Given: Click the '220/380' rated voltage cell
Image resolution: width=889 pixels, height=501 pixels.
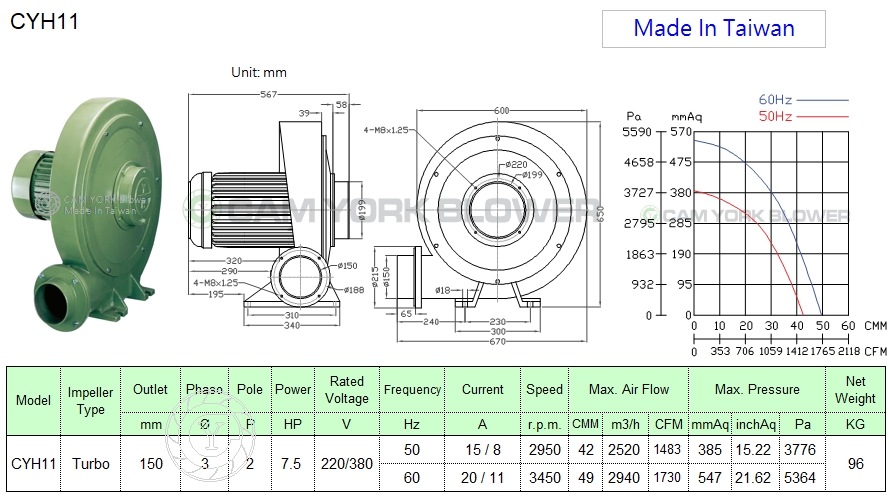Looking at the screenshot, I should (347, 464).
